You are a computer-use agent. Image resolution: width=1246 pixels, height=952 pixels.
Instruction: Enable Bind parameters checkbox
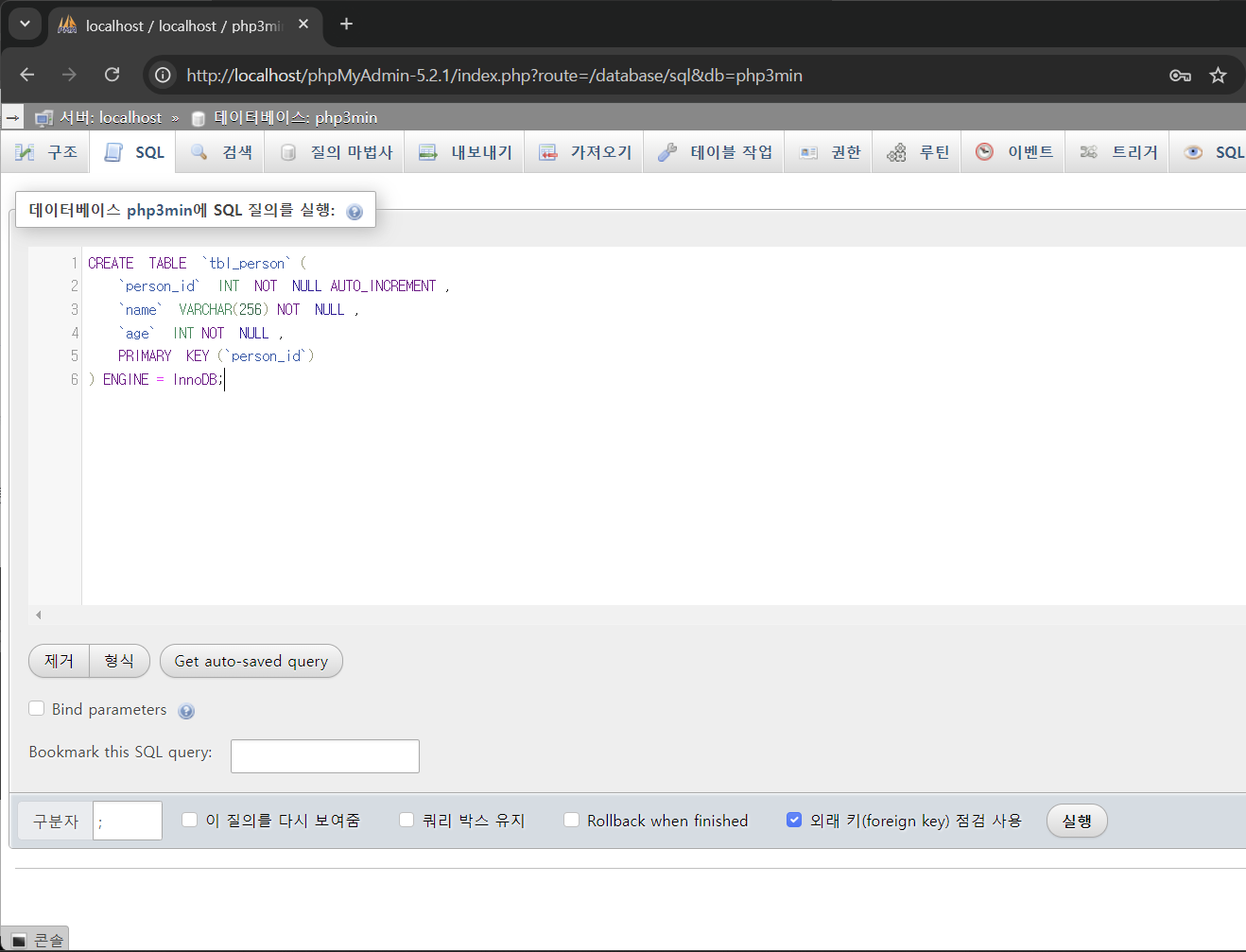coord(37,708)
